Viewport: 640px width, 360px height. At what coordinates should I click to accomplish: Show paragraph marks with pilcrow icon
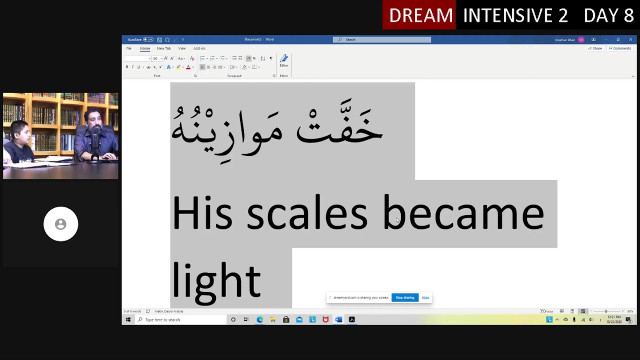pyautogui.click(x=271, y=58)
